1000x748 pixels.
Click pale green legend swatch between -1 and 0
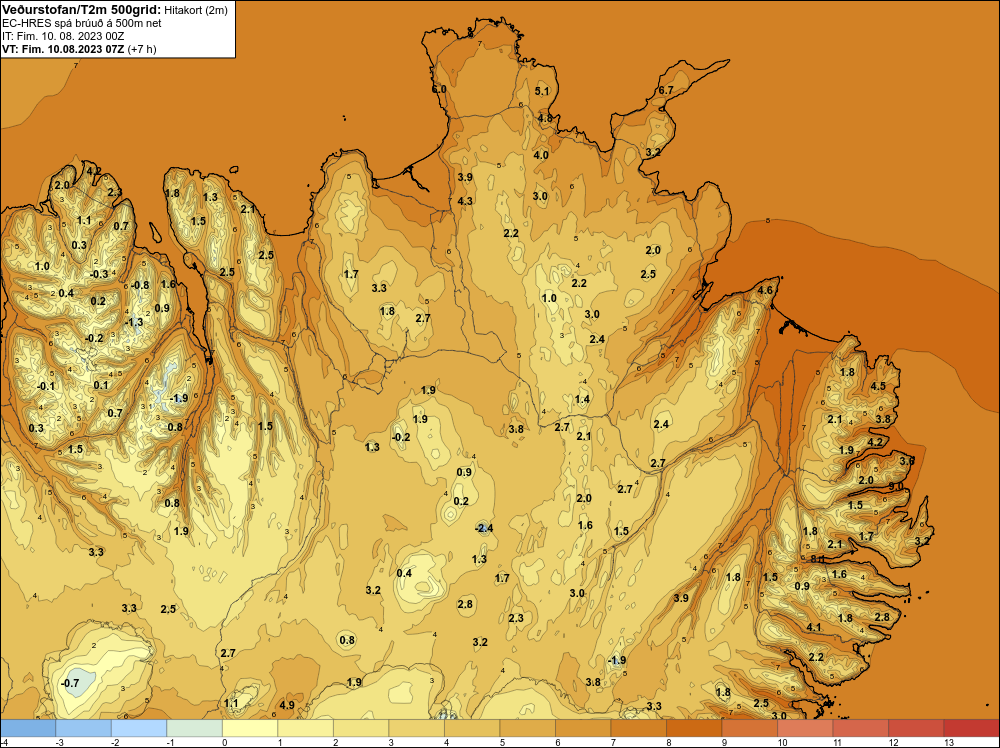coord(195,728)
